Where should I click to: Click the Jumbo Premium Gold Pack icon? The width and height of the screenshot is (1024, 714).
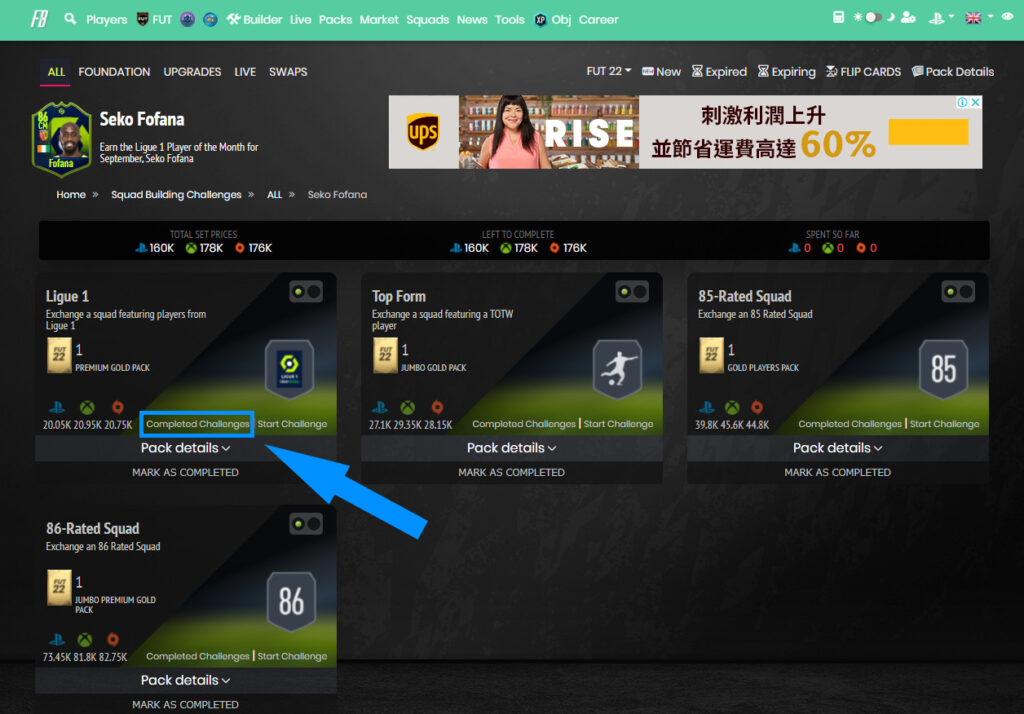tap(59, 588)
